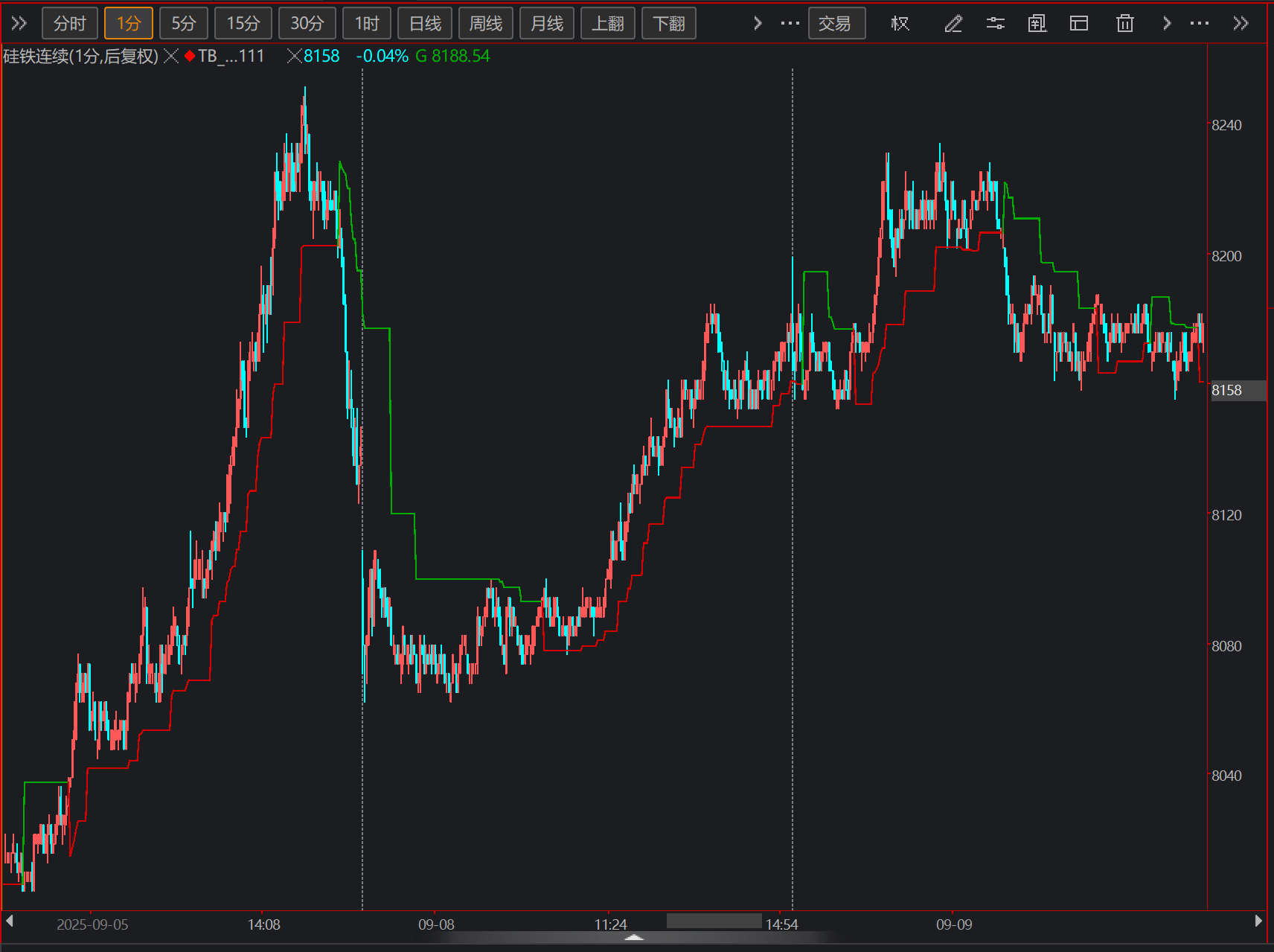Click the gray timeline scrollbar thumb
Viewport: 1274px width, 952px height.
click(x=714, y=921)
